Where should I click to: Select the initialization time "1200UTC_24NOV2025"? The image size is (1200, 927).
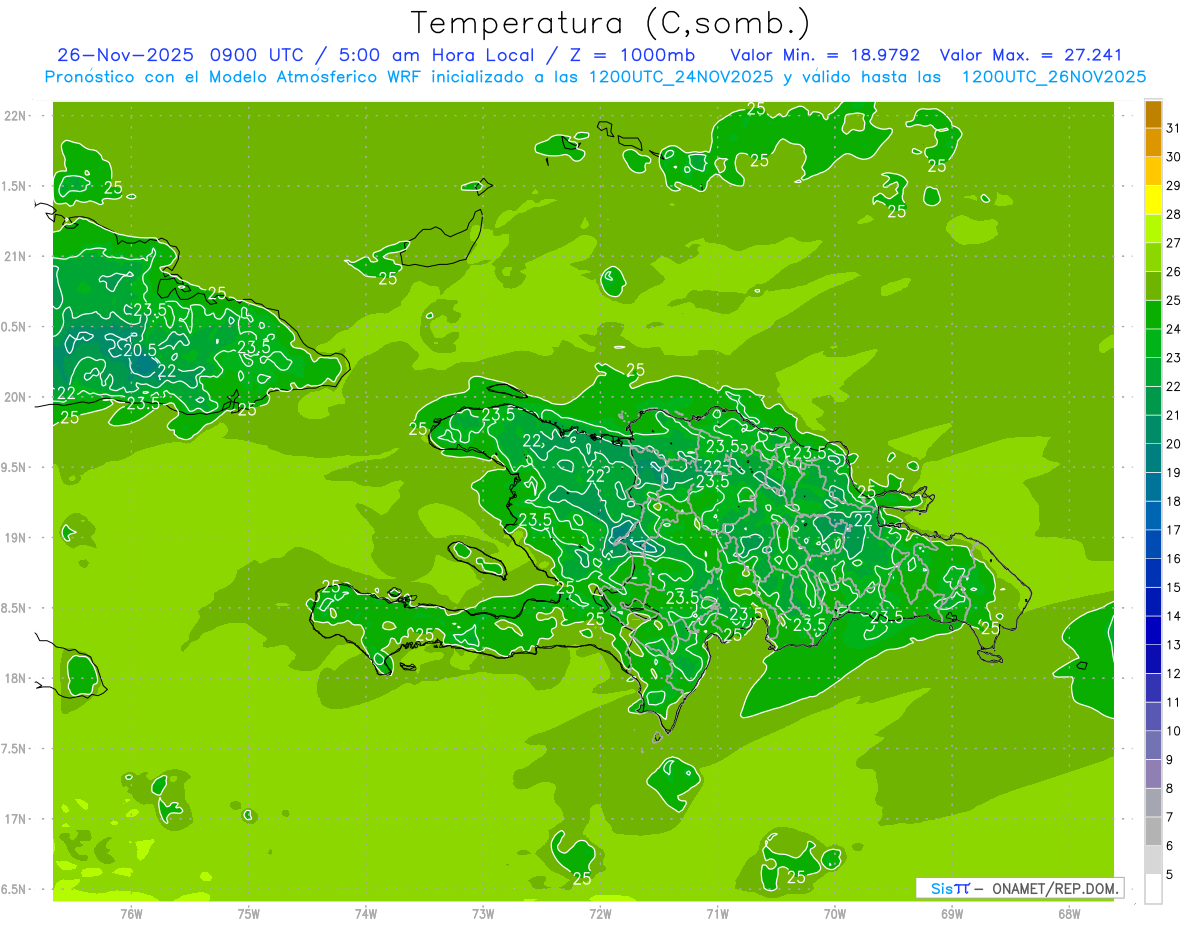pyautogui.click(x=680, y=77)
